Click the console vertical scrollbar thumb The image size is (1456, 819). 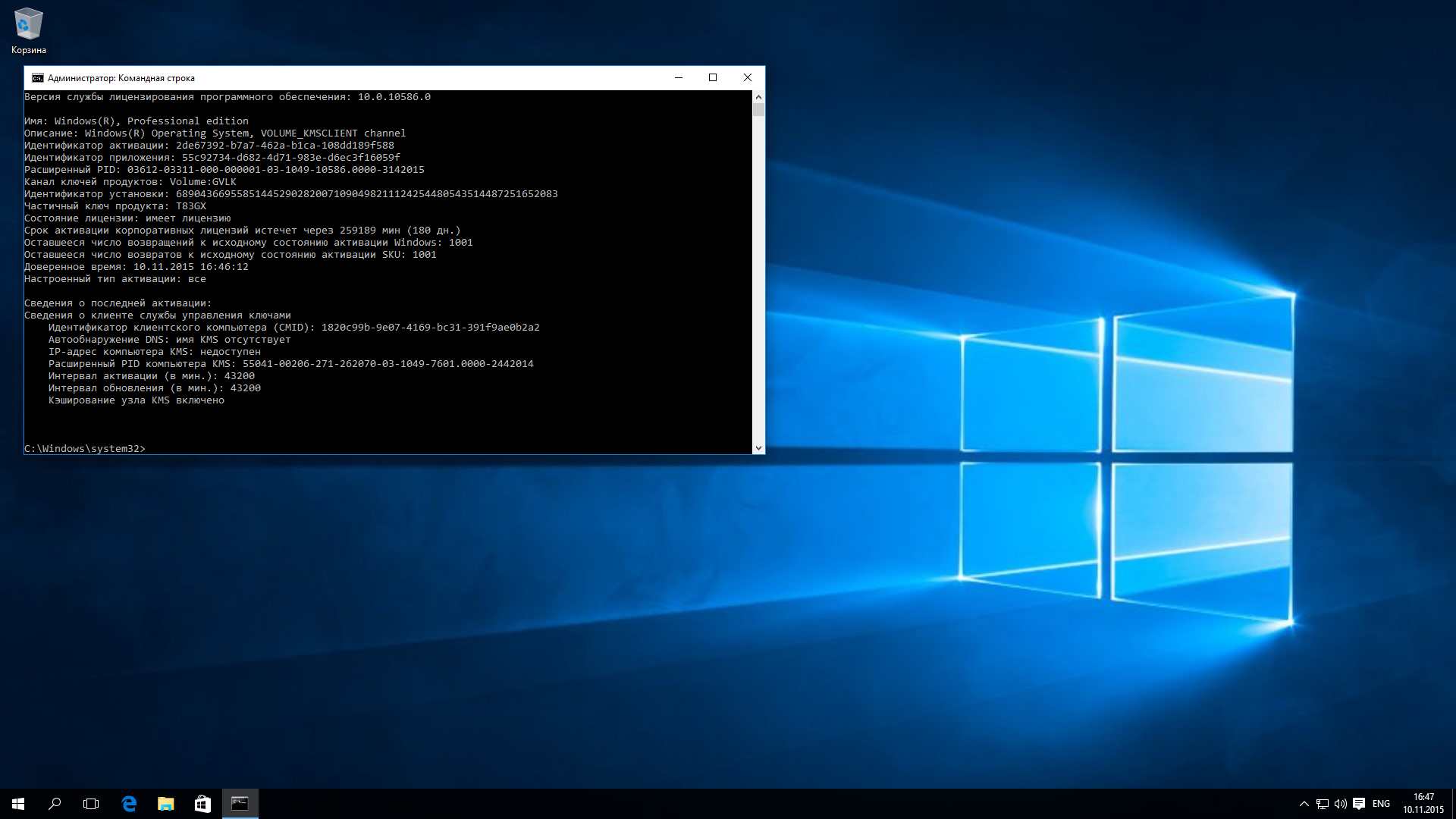tap(758, 110)
